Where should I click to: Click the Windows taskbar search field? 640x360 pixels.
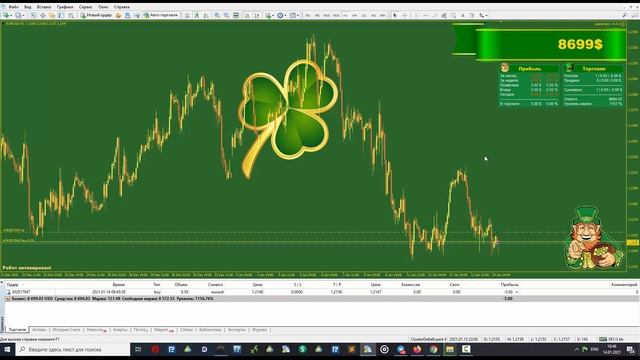[x=73, y=349]
